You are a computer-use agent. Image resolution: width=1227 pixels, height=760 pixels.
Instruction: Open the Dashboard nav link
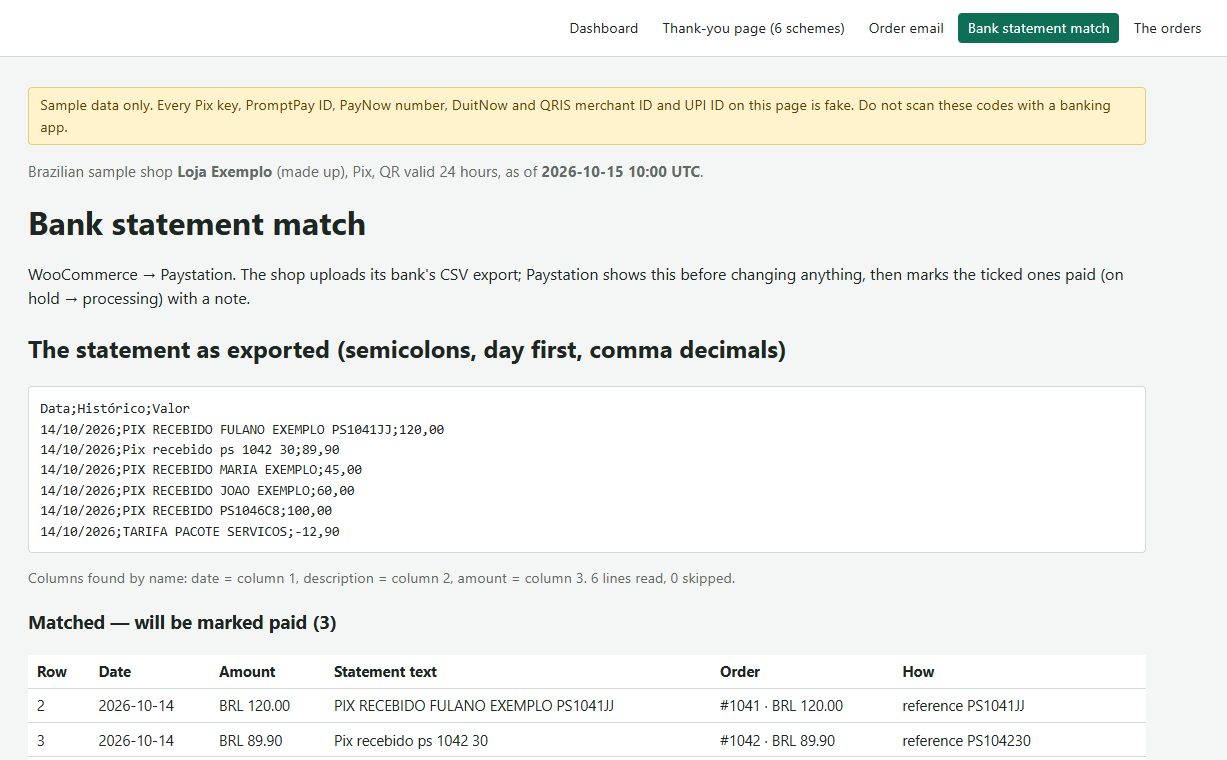603,28
